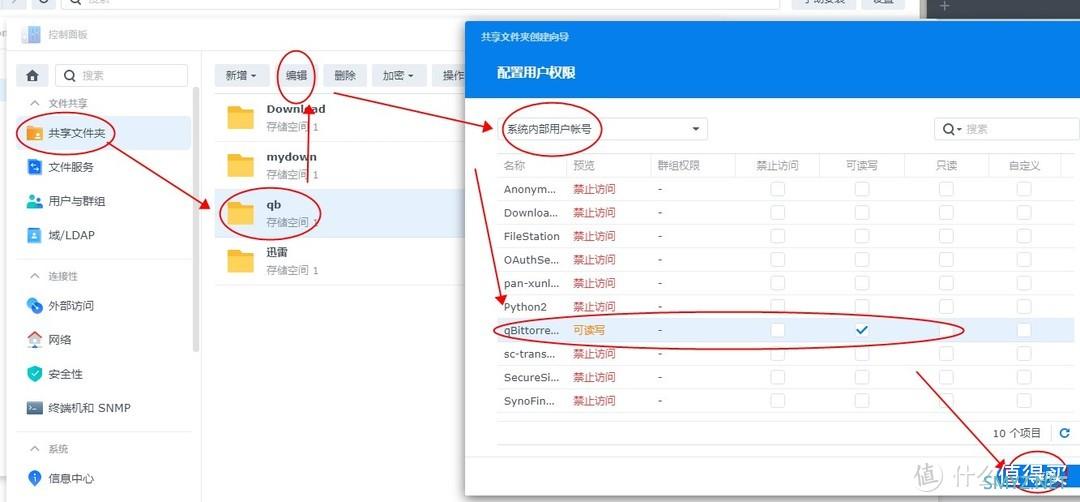Go to Control Panel home via house icon
This screenshot has width=1080, height=502.
point(32,76)
